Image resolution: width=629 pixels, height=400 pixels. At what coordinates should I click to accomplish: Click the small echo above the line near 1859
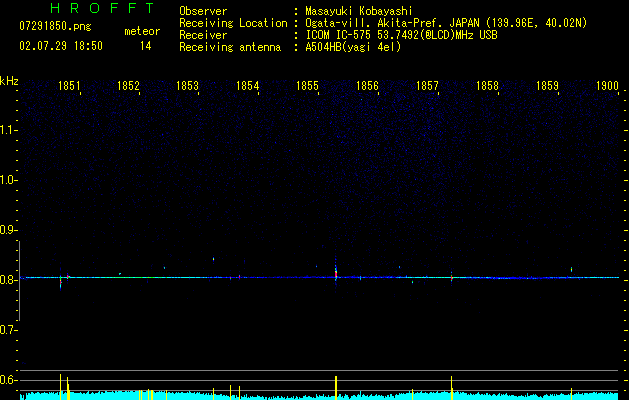click(572, 270)
